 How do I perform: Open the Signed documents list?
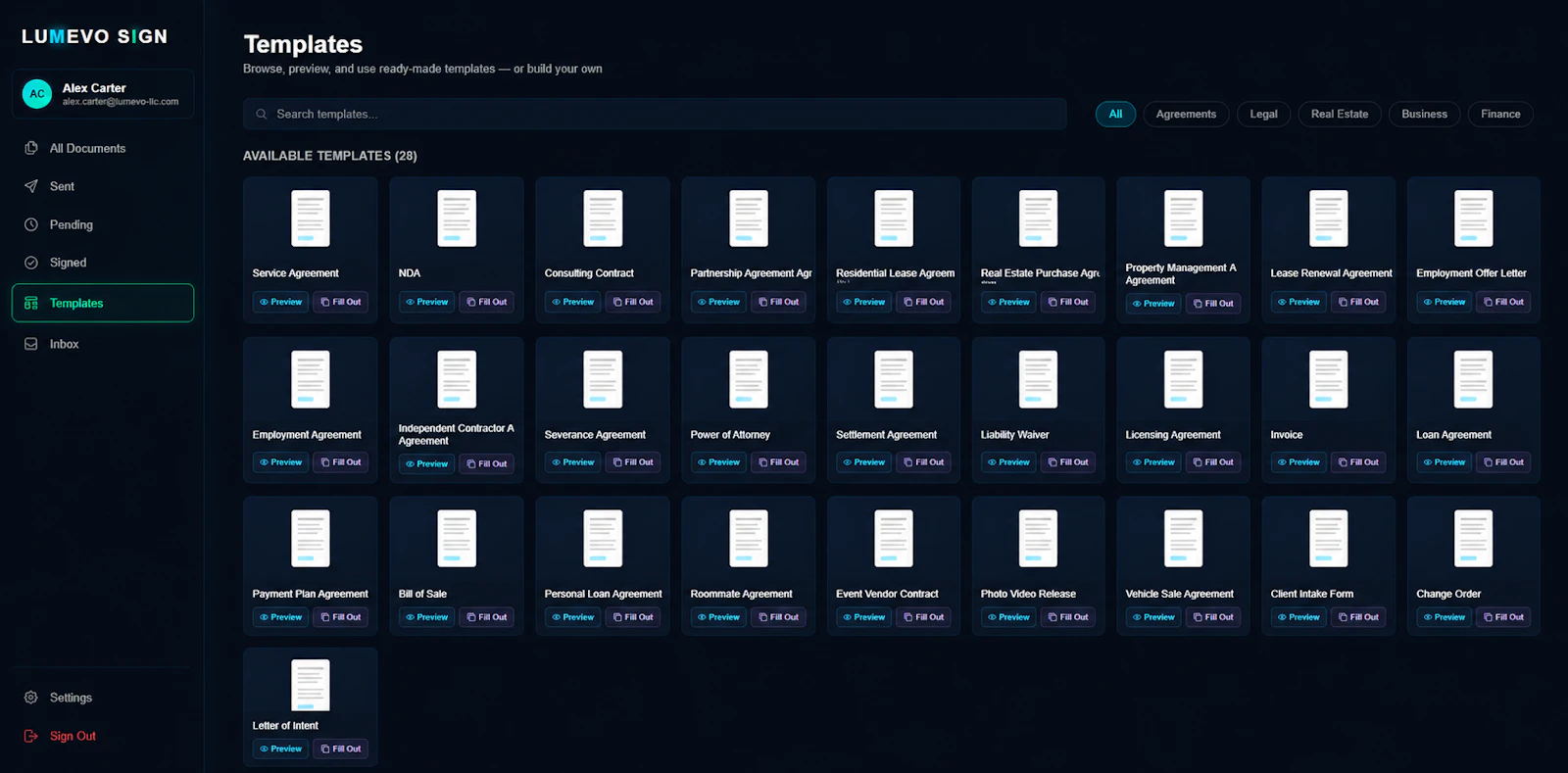[103, 263]
